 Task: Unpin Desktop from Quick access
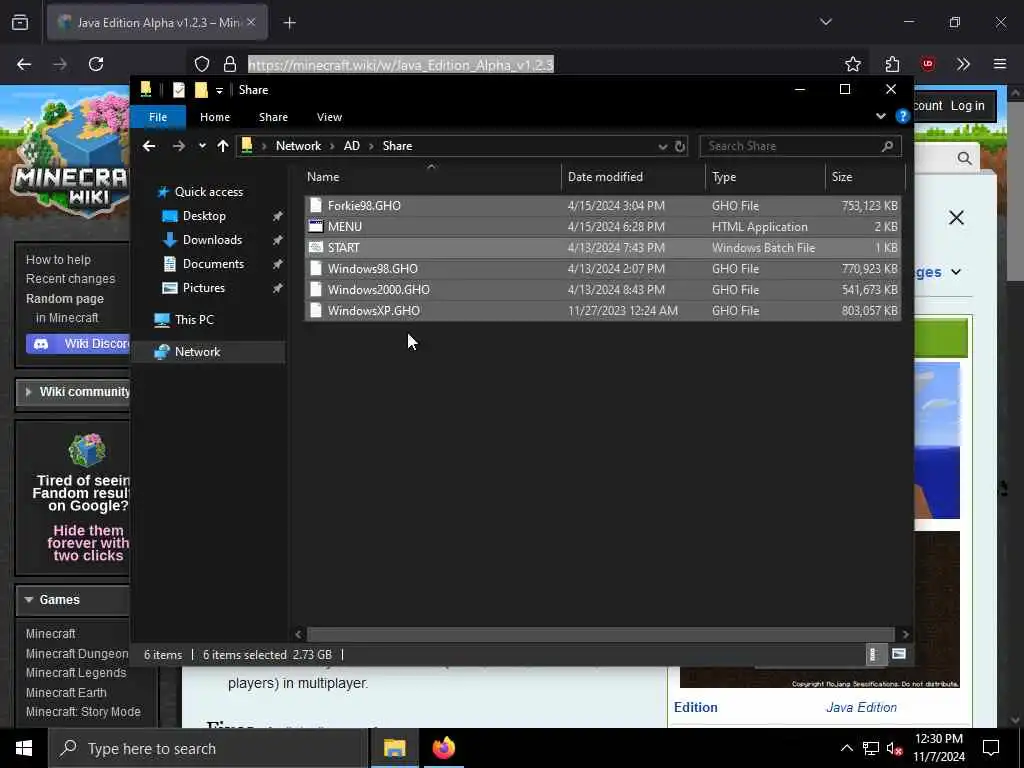tap(278, 216)
